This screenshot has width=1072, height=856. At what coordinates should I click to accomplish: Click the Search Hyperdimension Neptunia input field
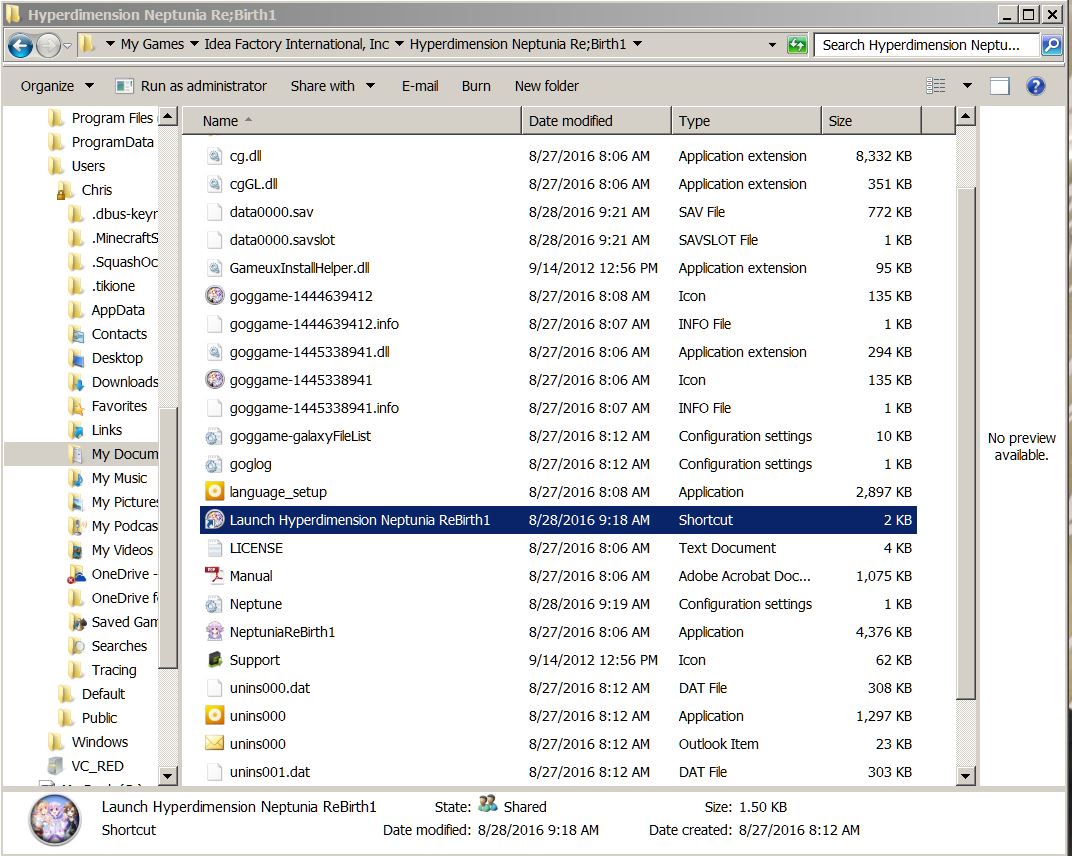[x=927, y=45]
